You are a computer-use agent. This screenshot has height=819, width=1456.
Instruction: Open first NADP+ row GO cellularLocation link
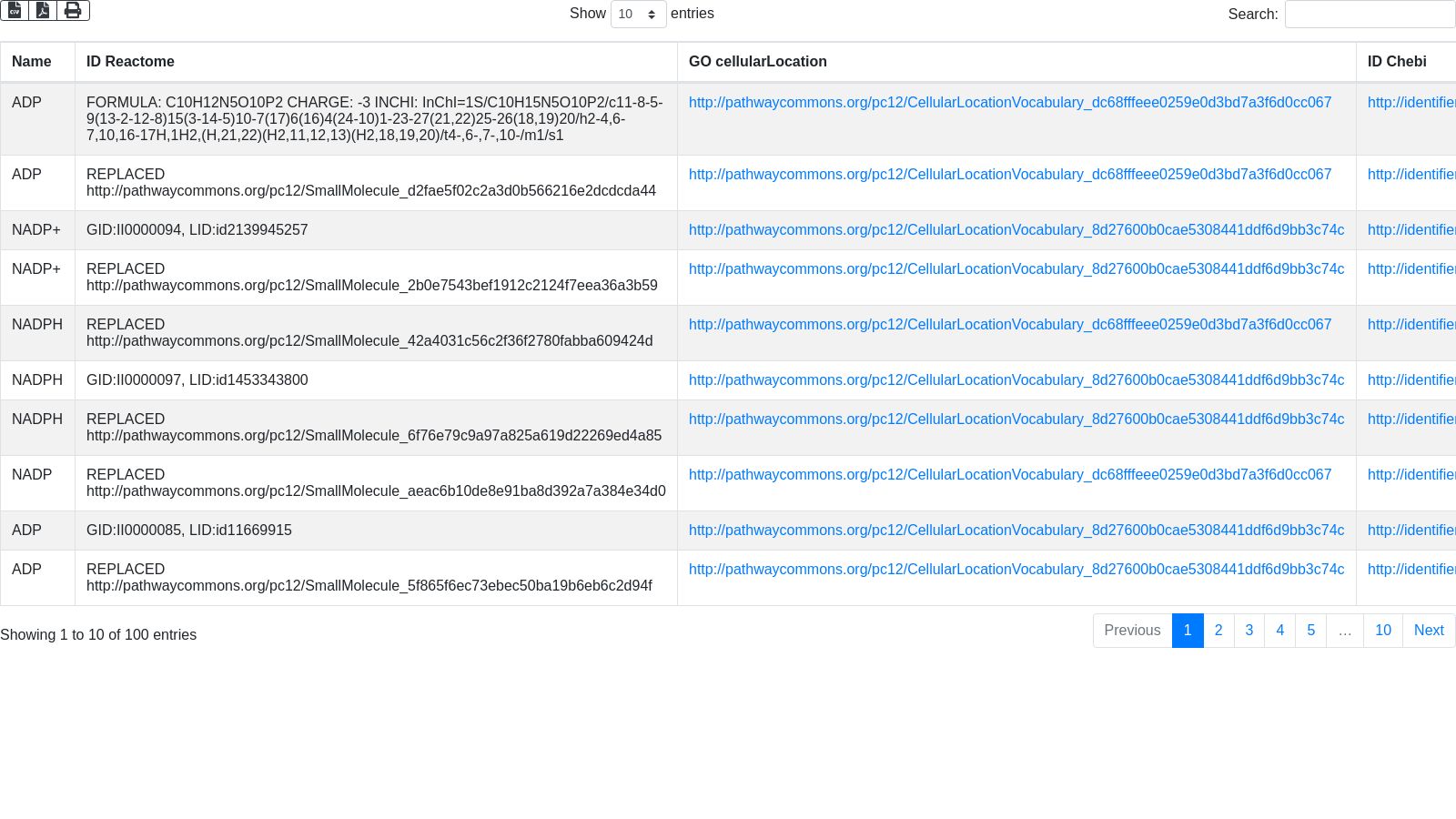(x=1016, y=230)
